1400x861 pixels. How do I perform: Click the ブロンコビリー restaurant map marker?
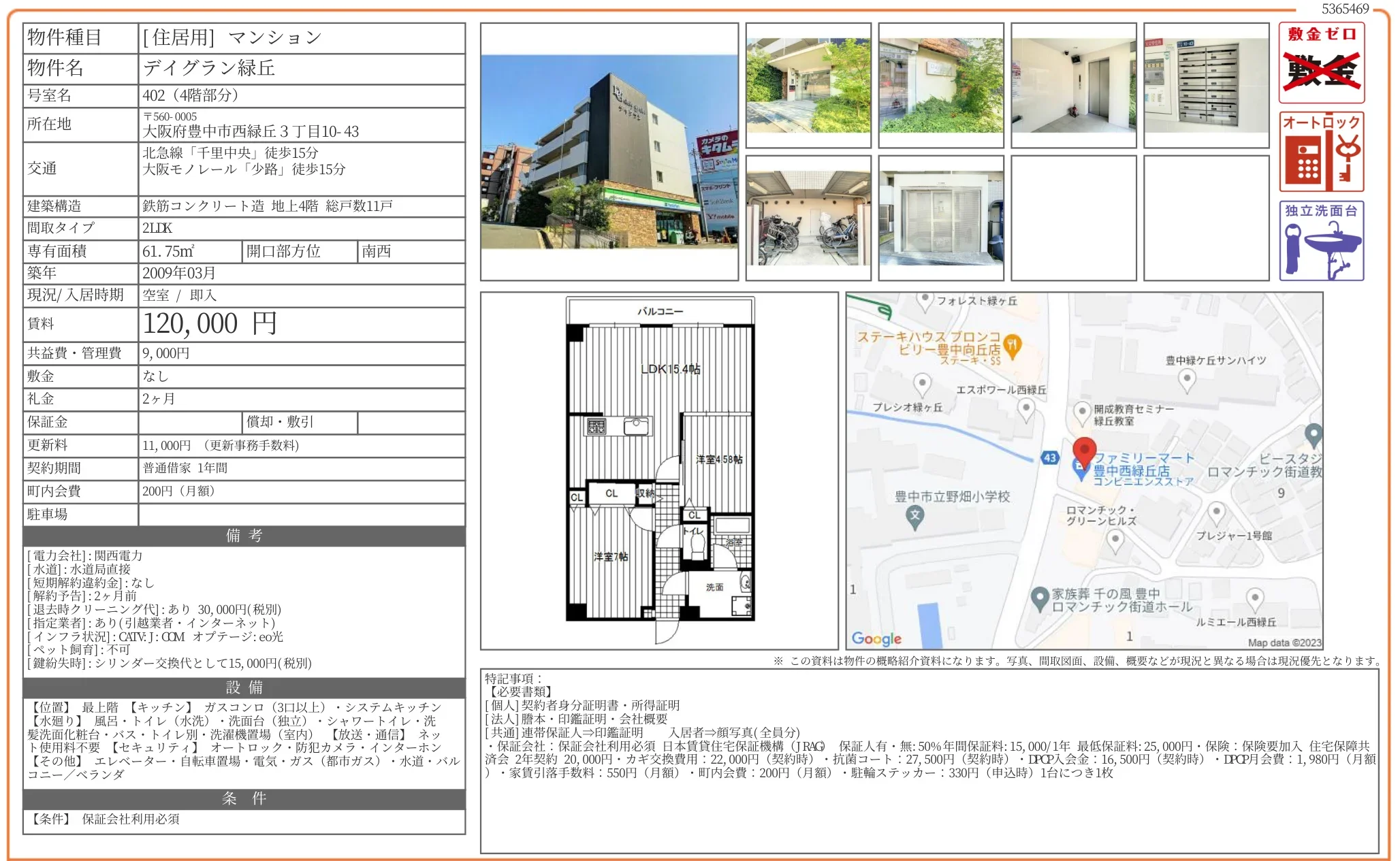point(1013,345)
